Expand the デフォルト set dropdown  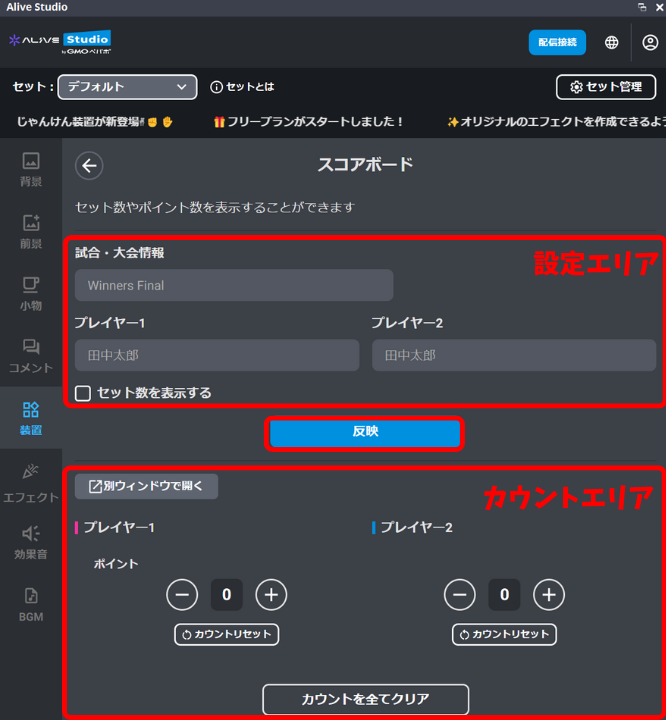click(x=126, y=87)
